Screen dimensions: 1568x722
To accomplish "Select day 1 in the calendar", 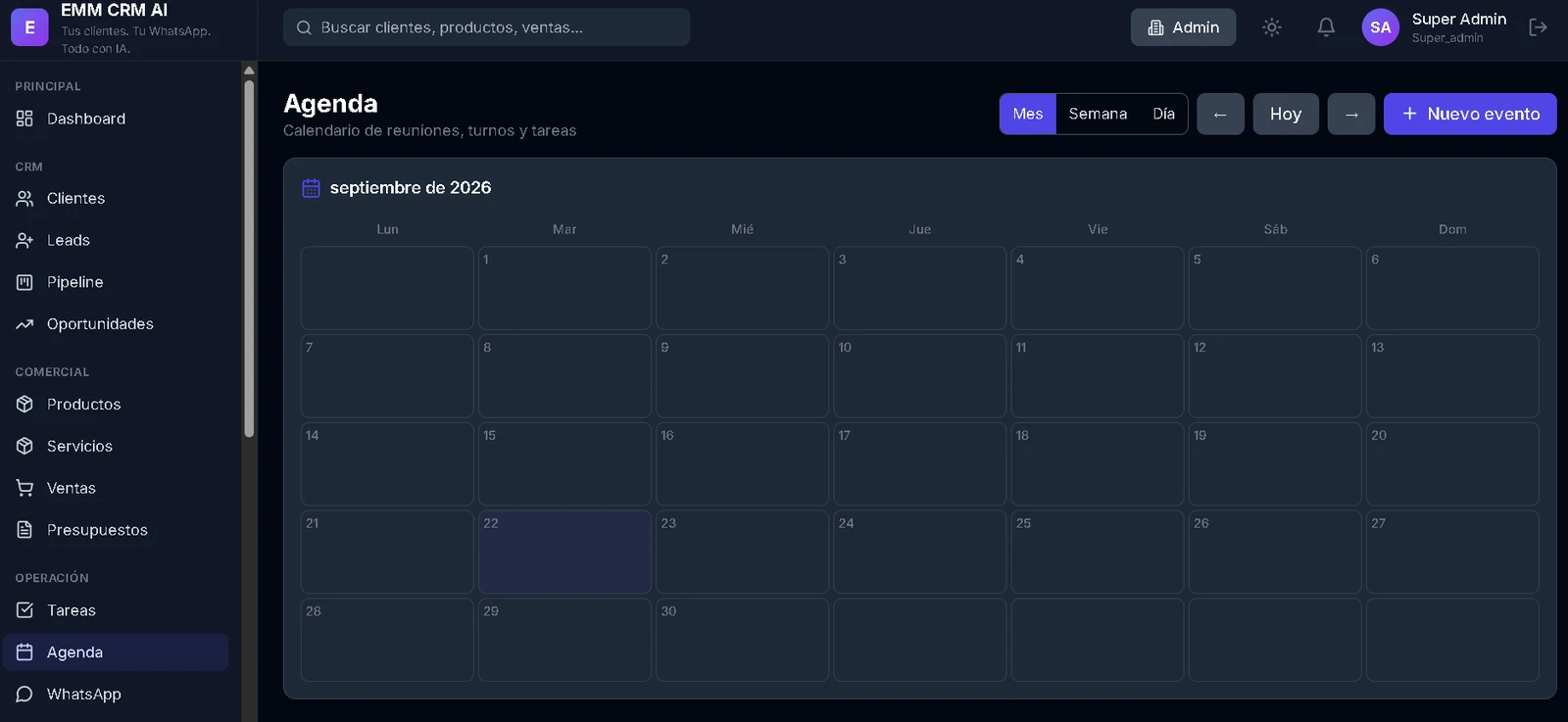I will click(564, 288).
